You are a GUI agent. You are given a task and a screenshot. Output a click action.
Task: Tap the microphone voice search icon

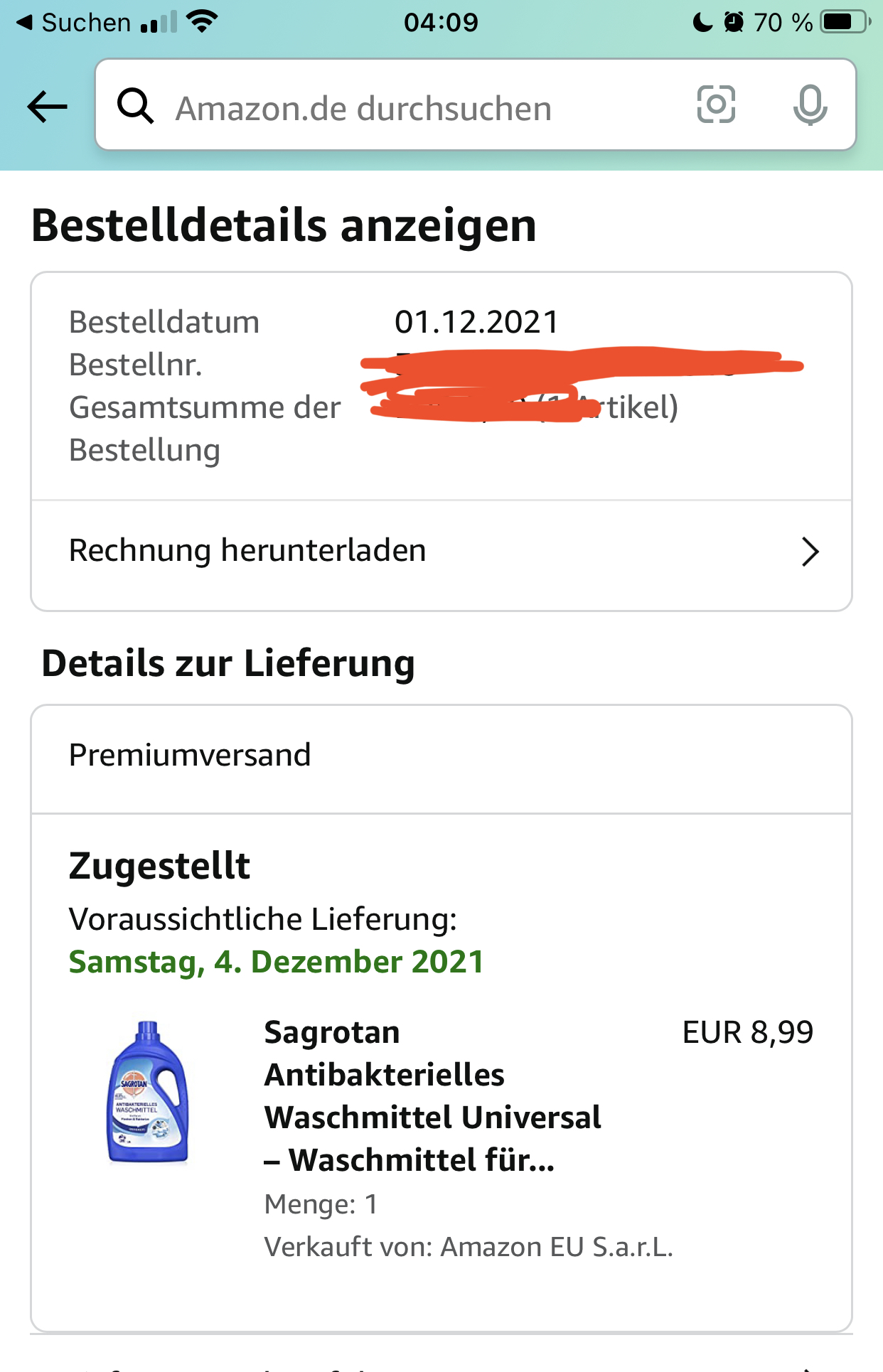tap(810, 105)
